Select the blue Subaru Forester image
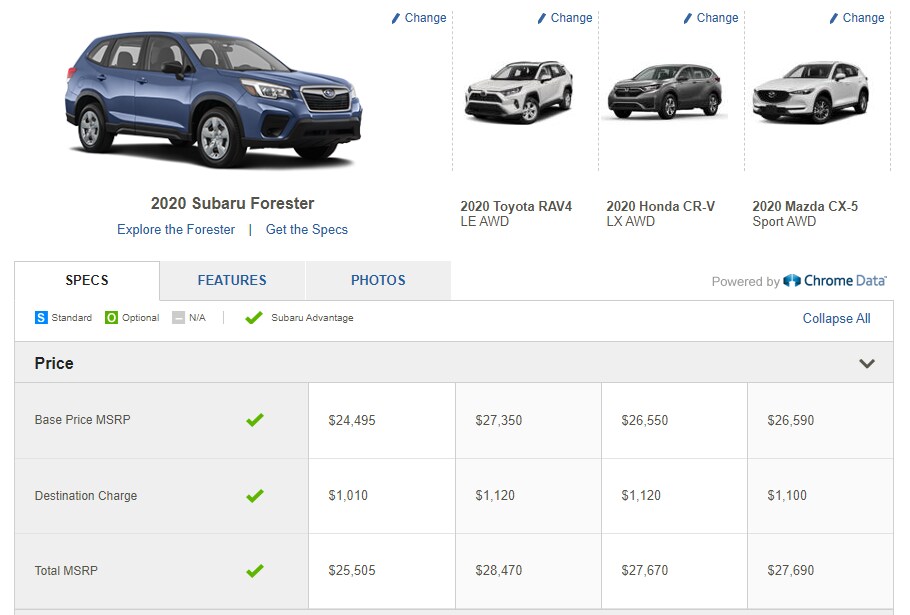This screenshot has height=615, width=910. [x=214, y=99]
